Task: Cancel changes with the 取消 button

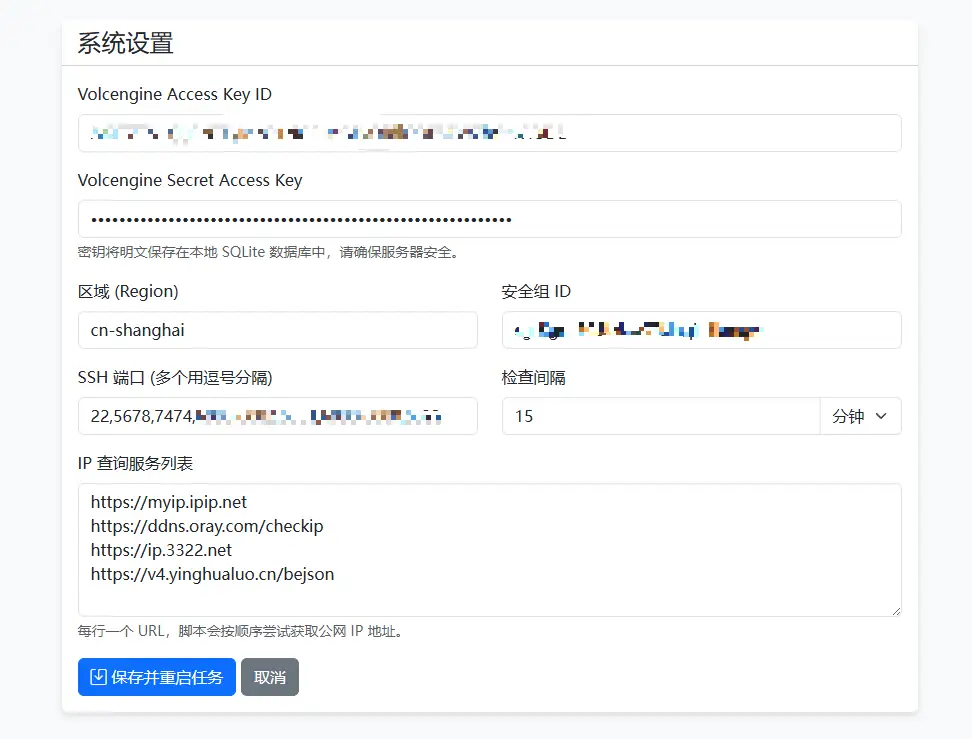Action: 269,677
